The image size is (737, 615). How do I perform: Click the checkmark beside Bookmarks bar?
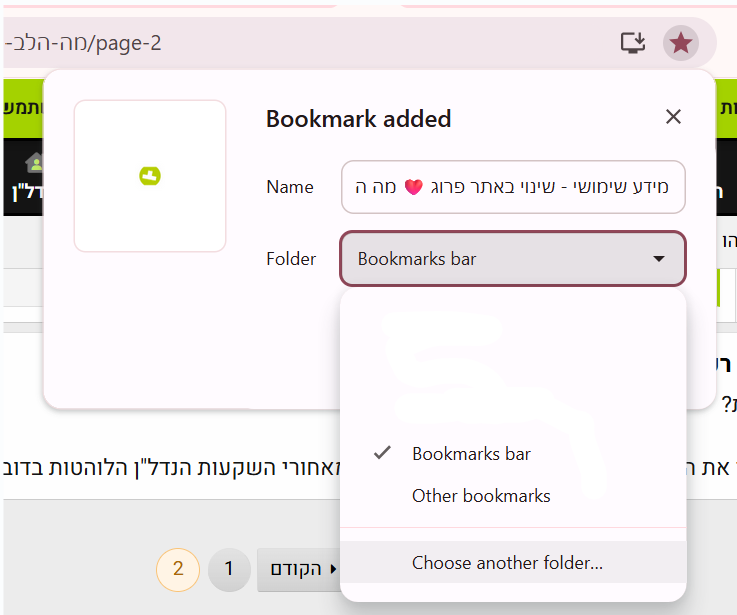381,453
